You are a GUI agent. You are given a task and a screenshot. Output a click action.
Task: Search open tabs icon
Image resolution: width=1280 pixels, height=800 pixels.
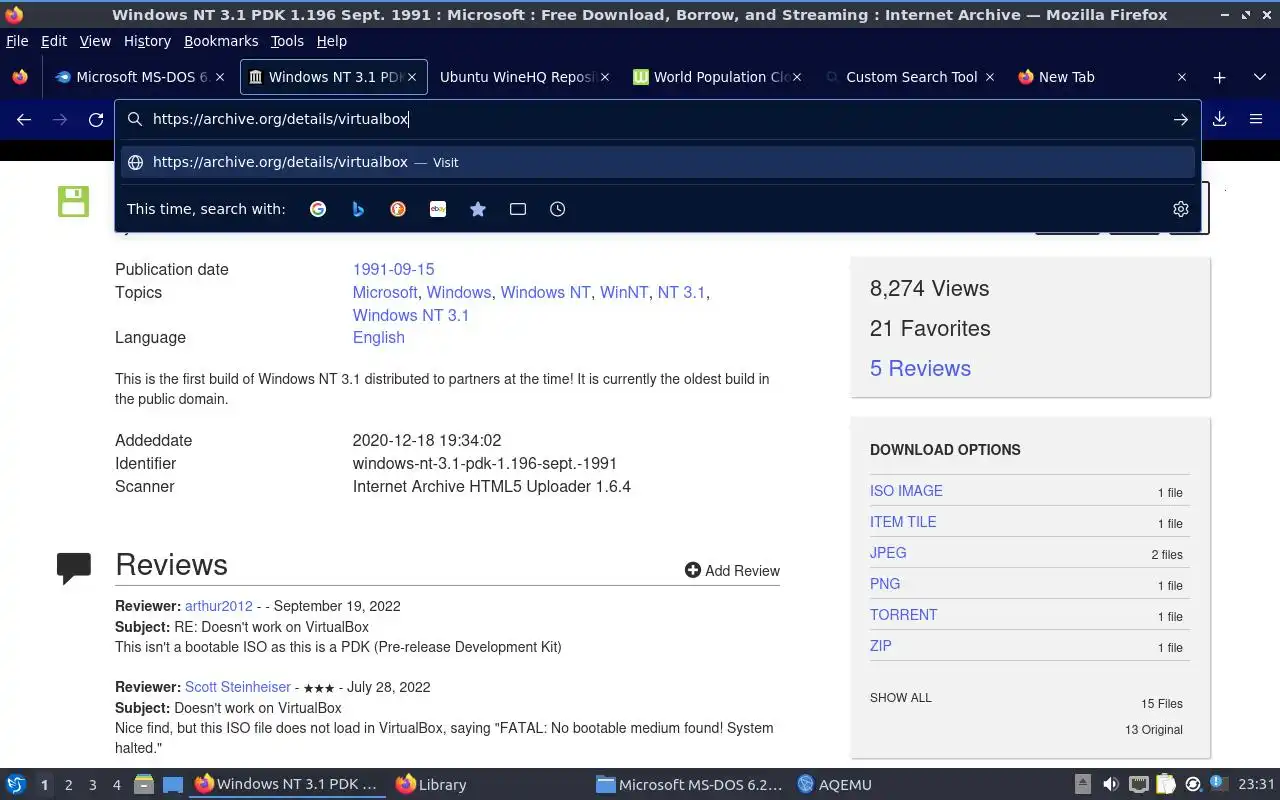coord(518,209)
